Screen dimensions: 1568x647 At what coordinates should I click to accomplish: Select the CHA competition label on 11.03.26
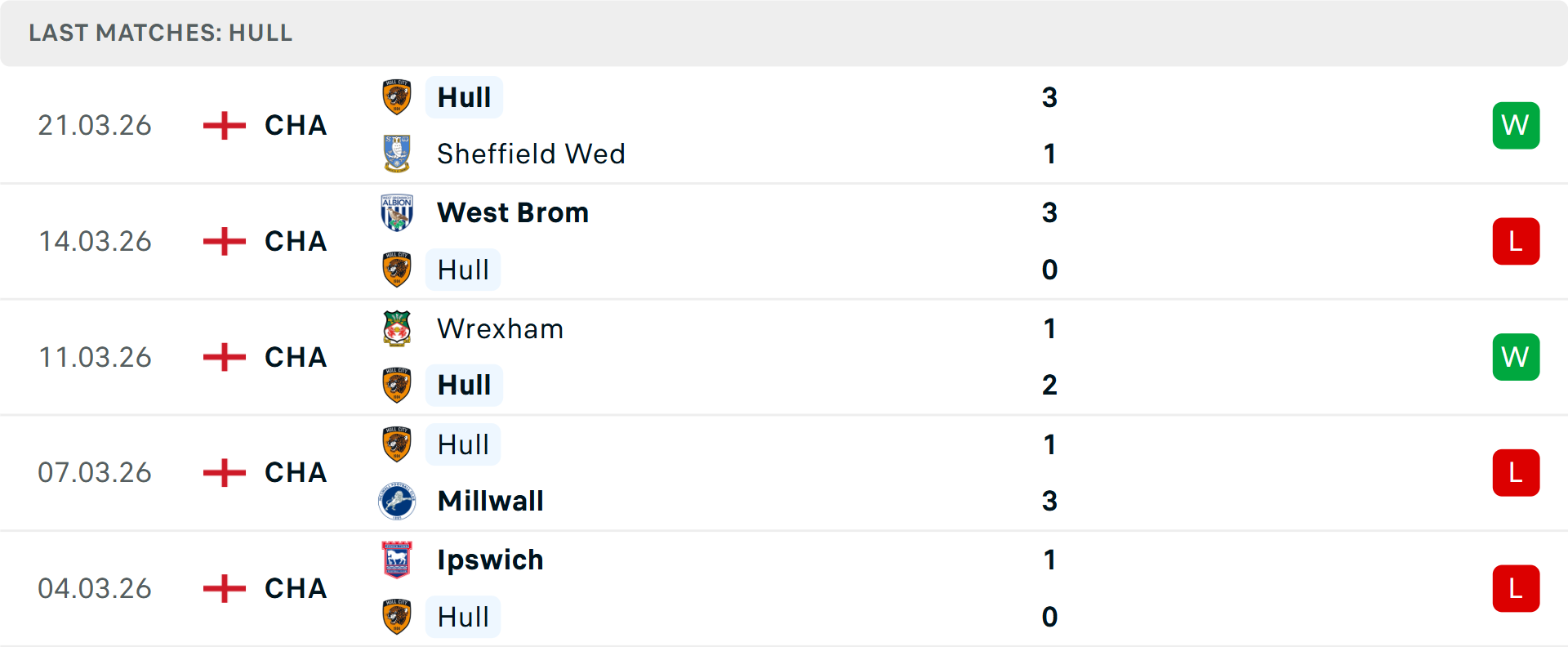[295, 357]
